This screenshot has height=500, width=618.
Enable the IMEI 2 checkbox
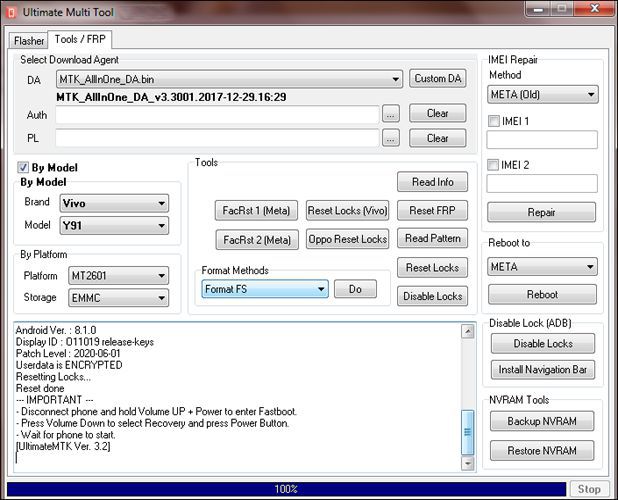click(493, 165)
